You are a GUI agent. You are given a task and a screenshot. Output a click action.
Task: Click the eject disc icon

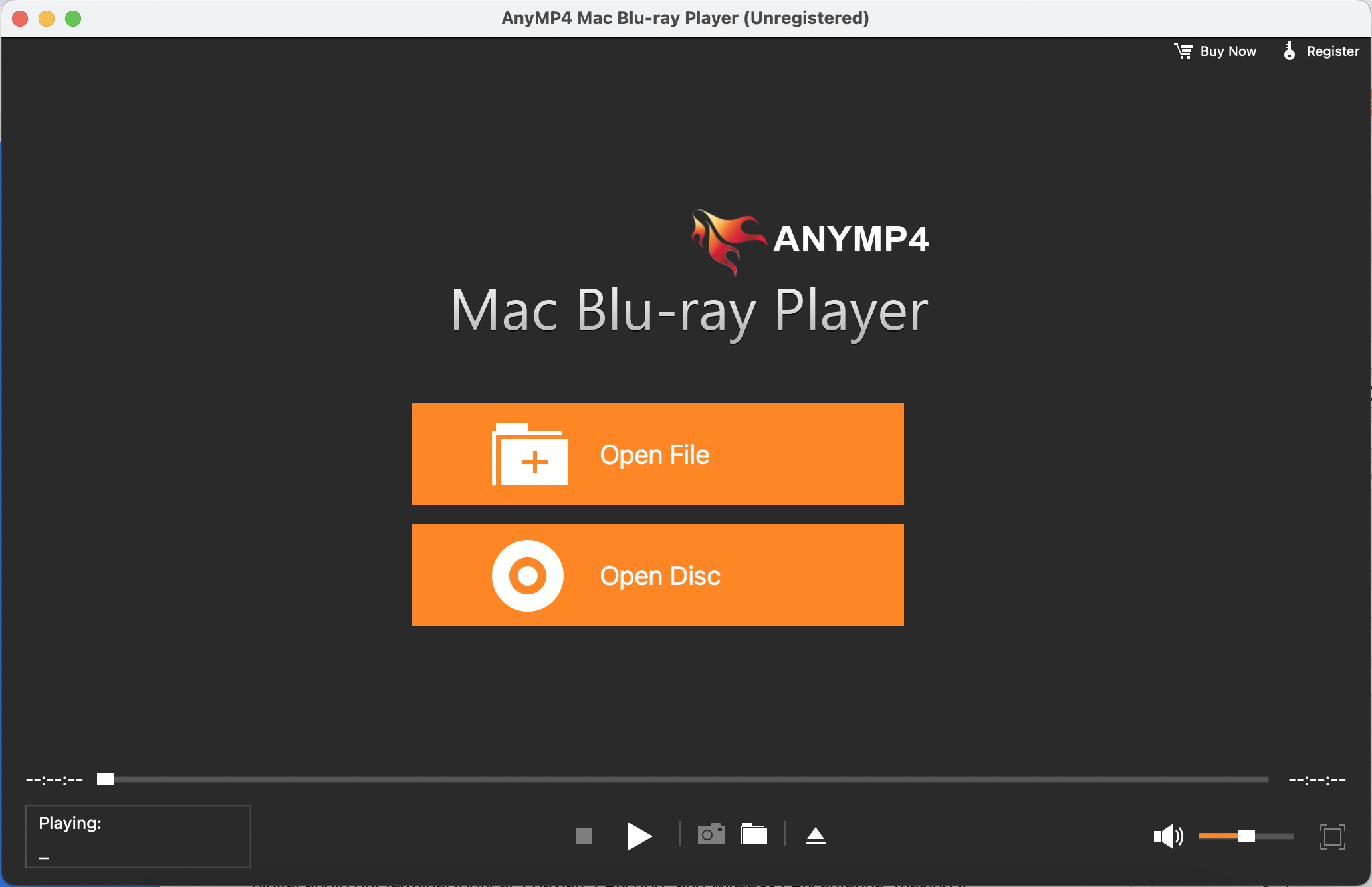tap(815, 836)
